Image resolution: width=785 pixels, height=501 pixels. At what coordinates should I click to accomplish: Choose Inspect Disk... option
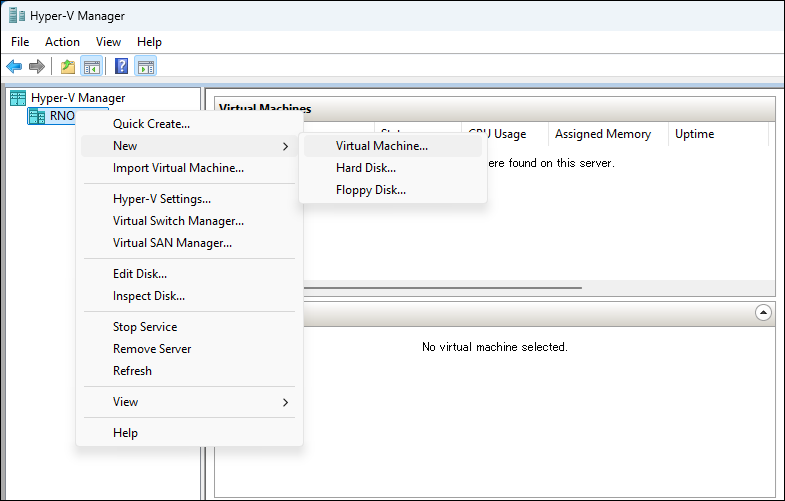[x=189, y=296]
